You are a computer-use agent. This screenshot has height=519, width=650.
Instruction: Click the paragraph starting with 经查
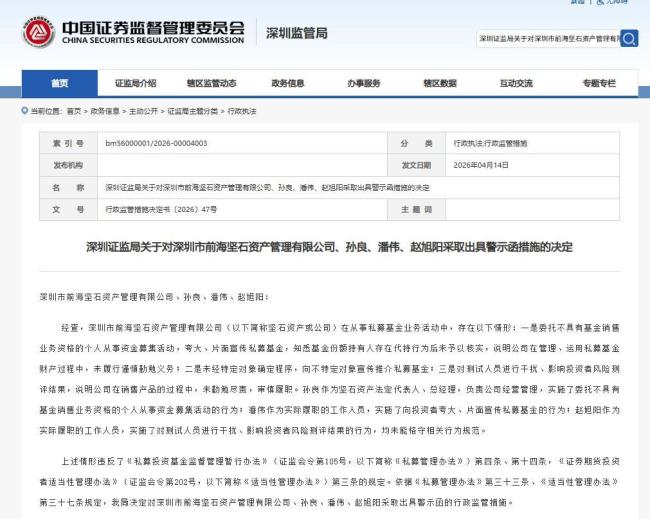330,379
